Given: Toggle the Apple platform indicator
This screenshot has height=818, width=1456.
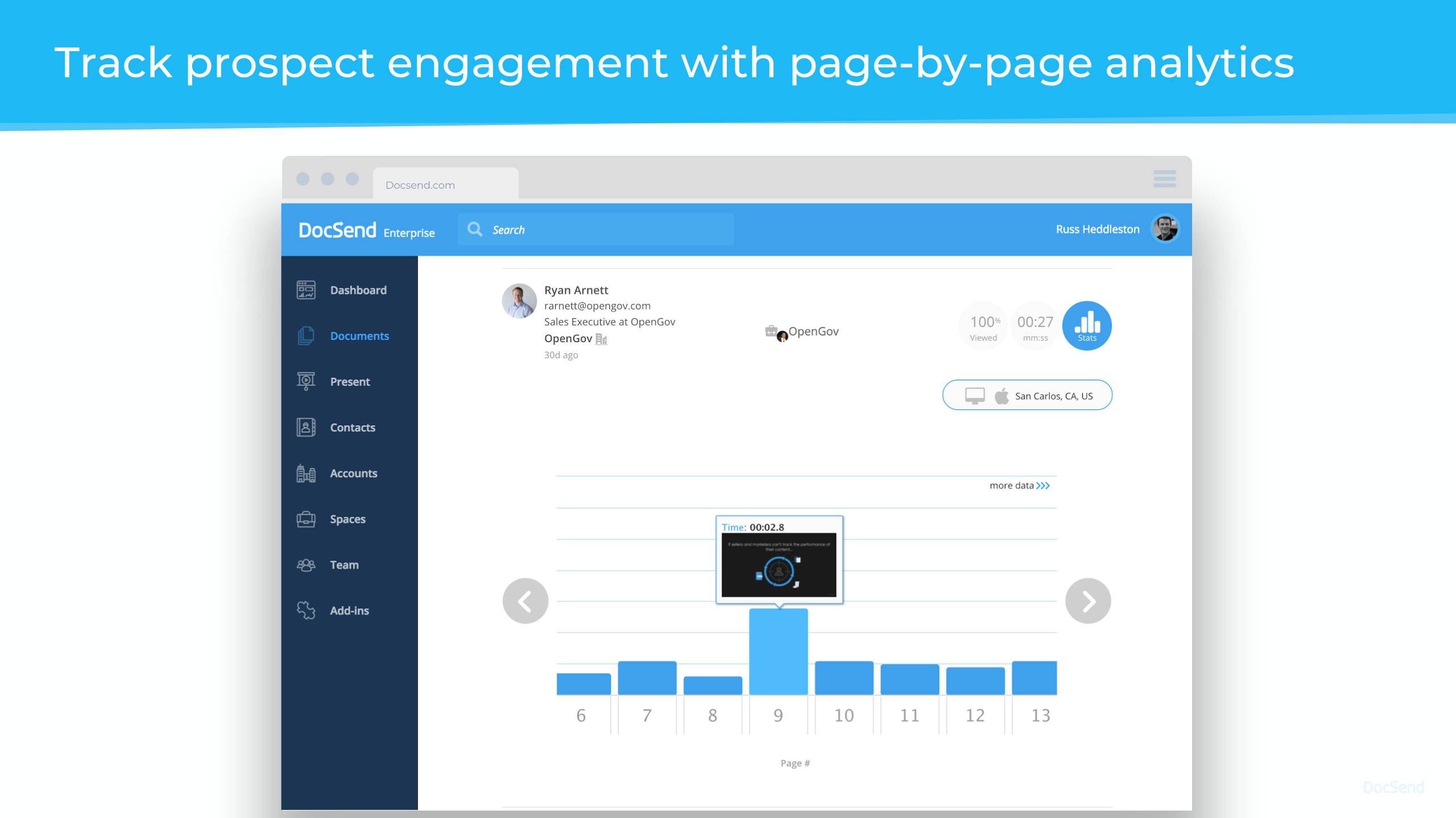Looking at the screenshot, I should coord(1002,395).
